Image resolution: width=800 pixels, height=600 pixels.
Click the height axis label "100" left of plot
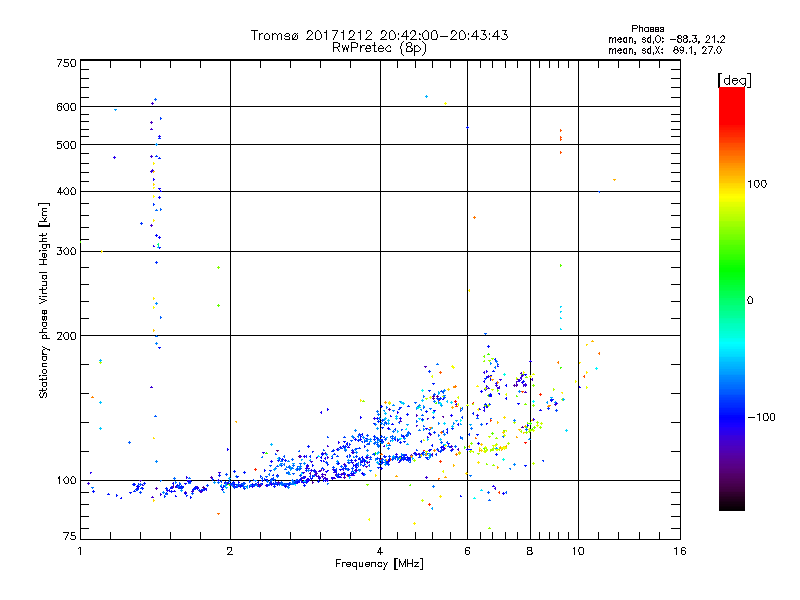(66, 481)
